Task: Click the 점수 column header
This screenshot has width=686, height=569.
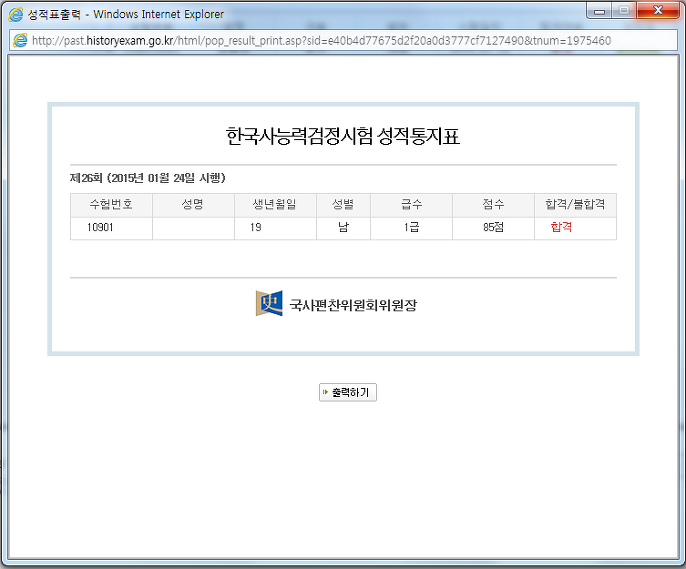Action: tap(493, 205)
